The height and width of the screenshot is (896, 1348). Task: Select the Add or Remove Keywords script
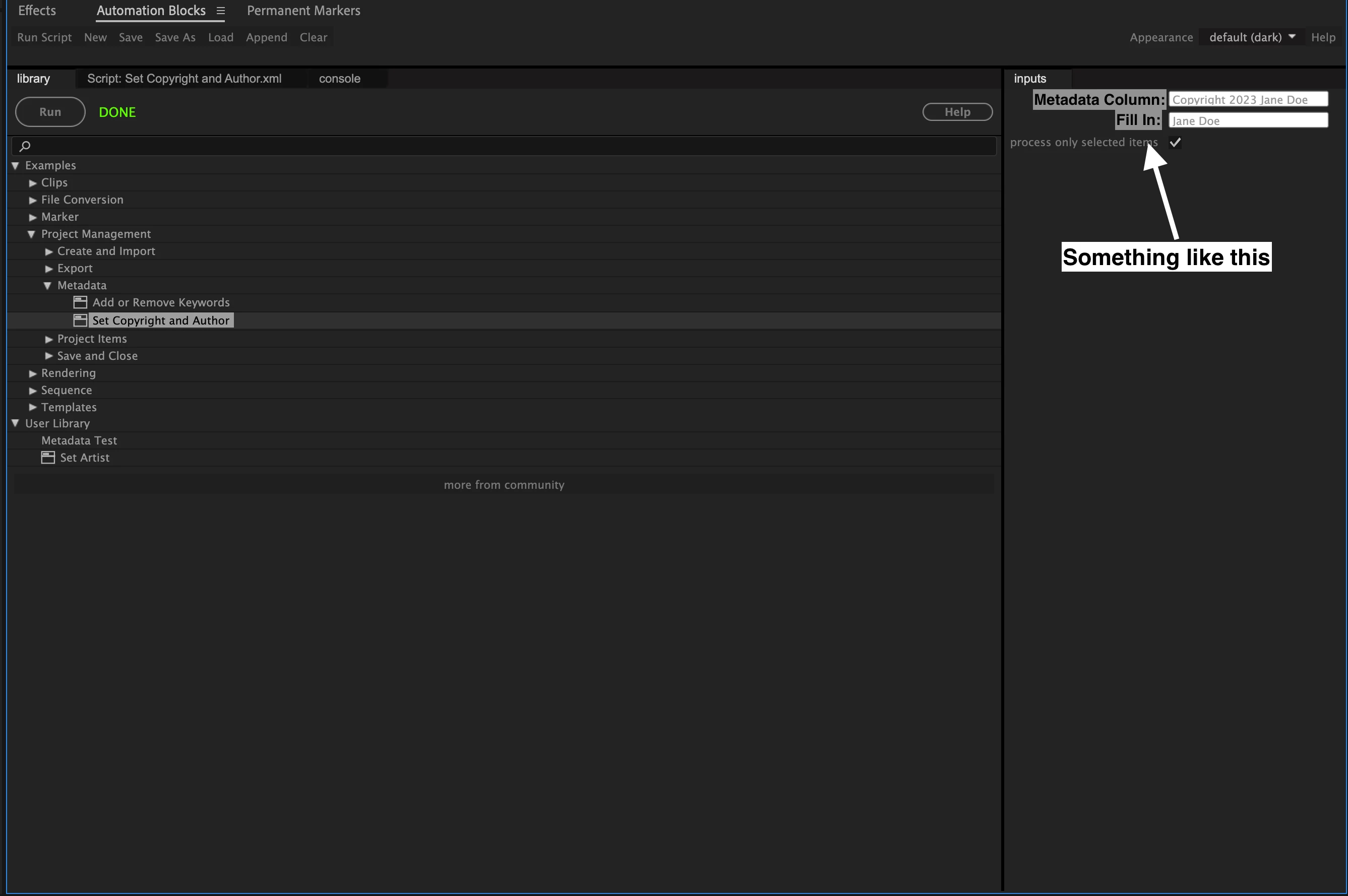point(161,302)
